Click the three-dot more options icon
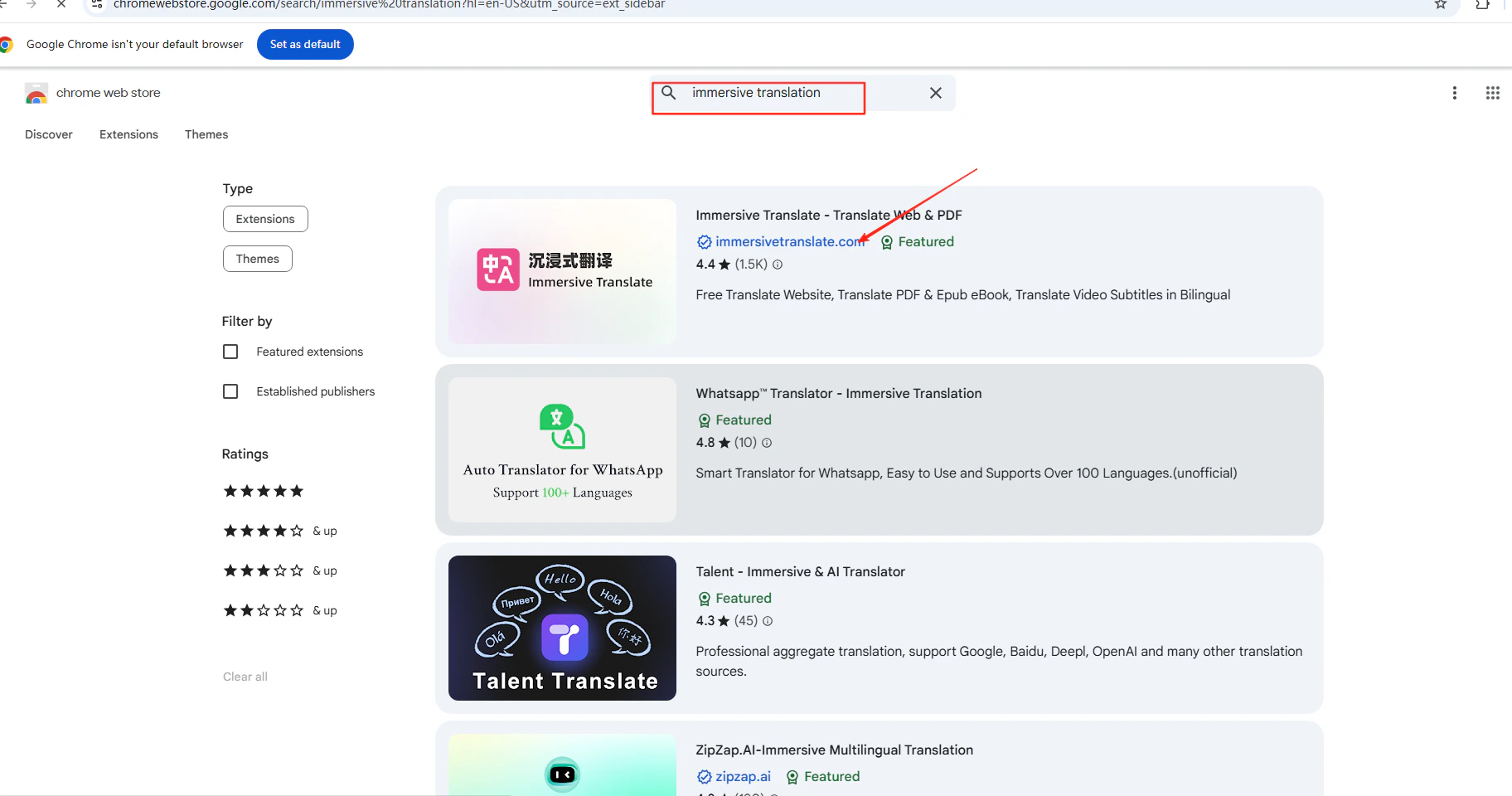 click(x=1455, y=93)
